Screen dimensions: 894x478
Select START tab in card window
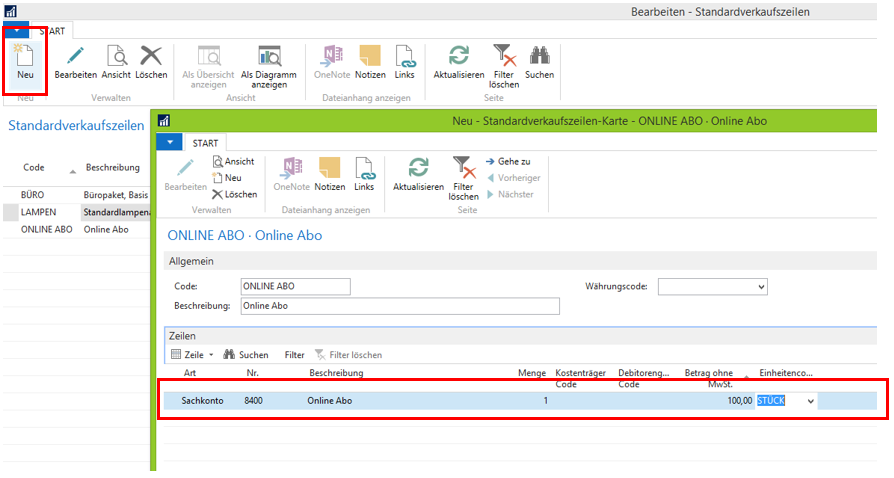pos(205,143)
